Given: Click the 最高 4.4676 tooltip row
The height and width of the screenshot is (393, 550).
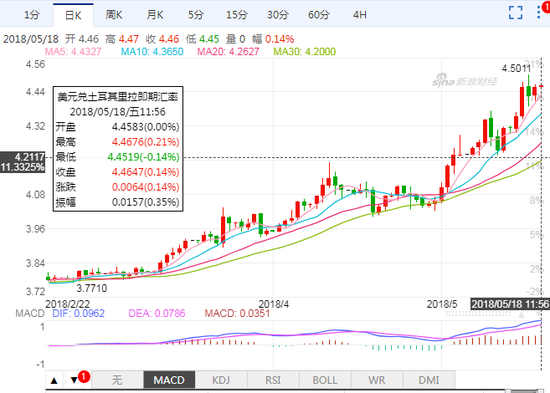Looking at the screenshot, I should pos(118,142).
